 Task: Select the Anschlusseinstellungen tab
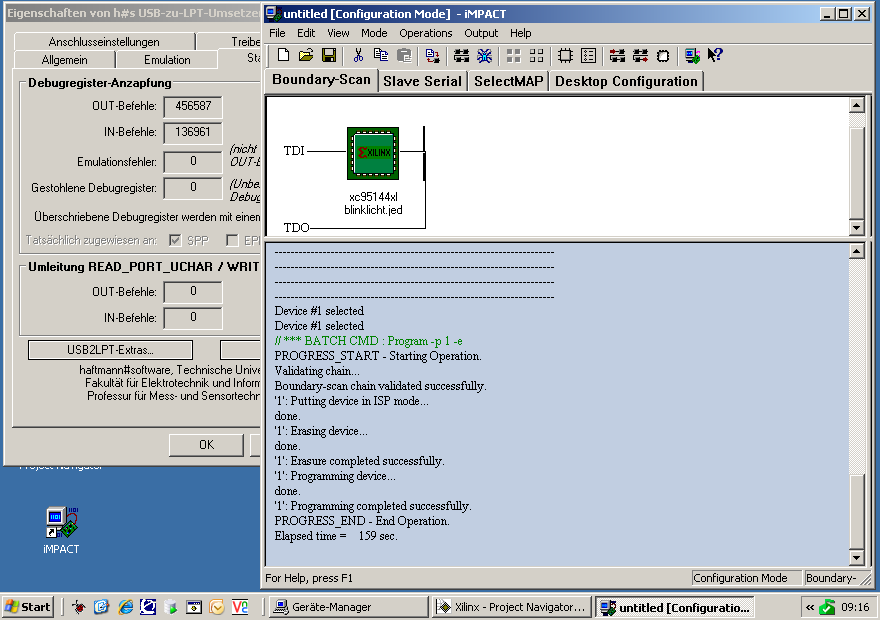[104, 42]
